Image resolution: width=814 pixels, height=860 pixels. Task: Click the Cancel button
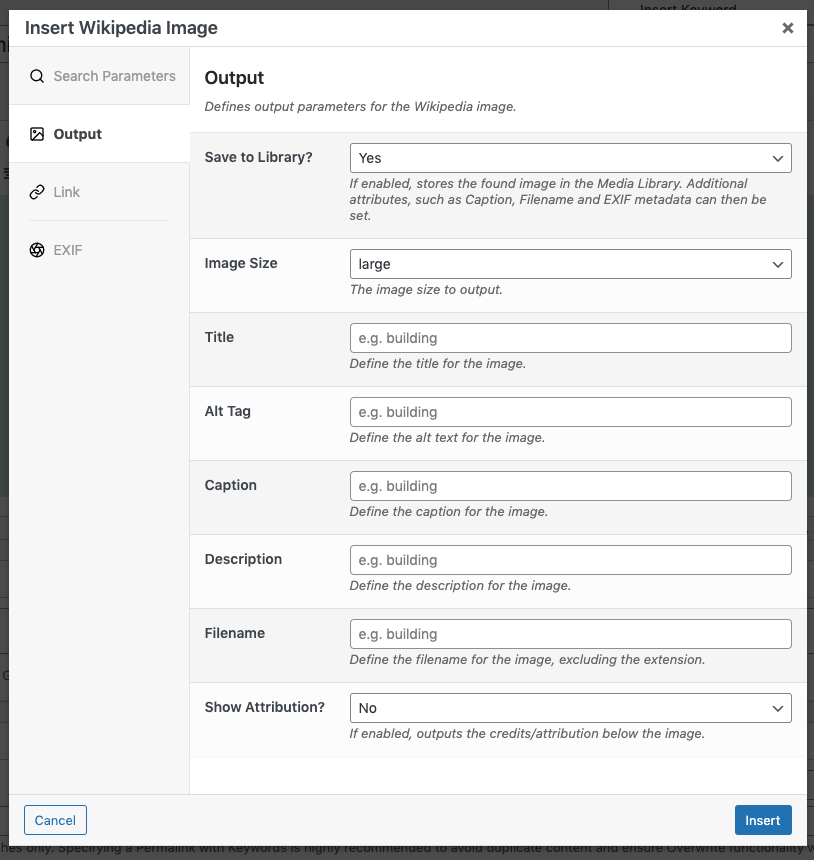click(x=55, y=820)
